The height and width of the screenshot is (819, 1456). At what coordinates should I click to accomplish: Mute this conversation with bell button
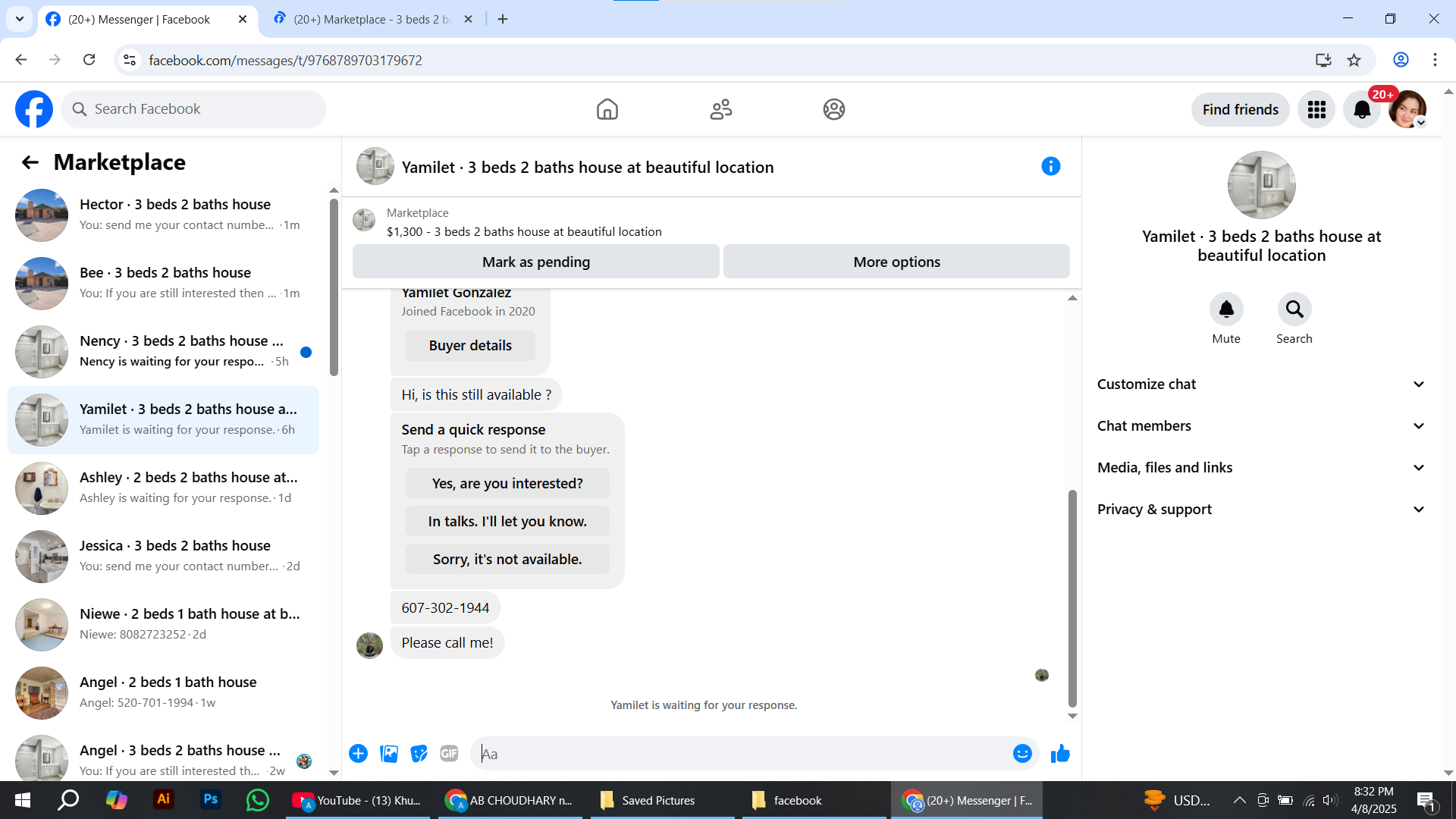coord(1225,309)
